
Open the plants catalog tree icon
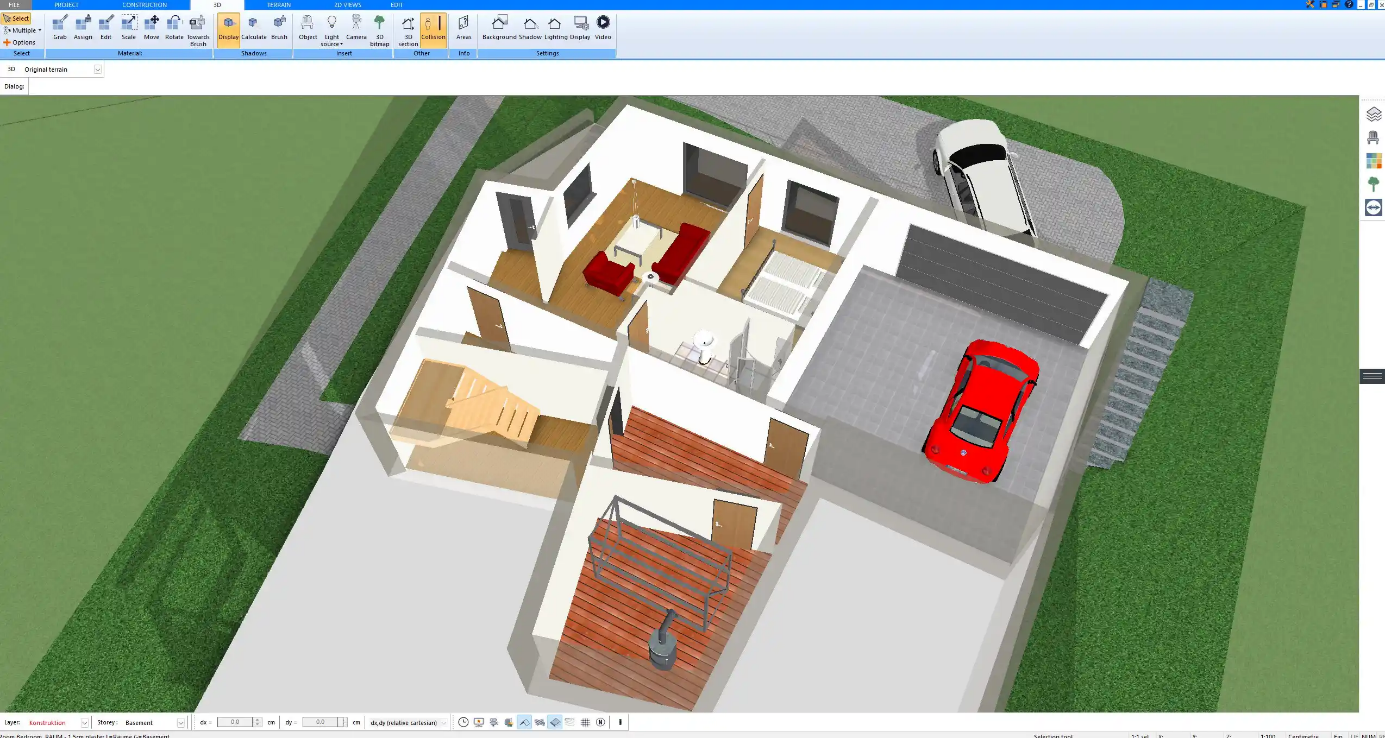[1373, 184]
